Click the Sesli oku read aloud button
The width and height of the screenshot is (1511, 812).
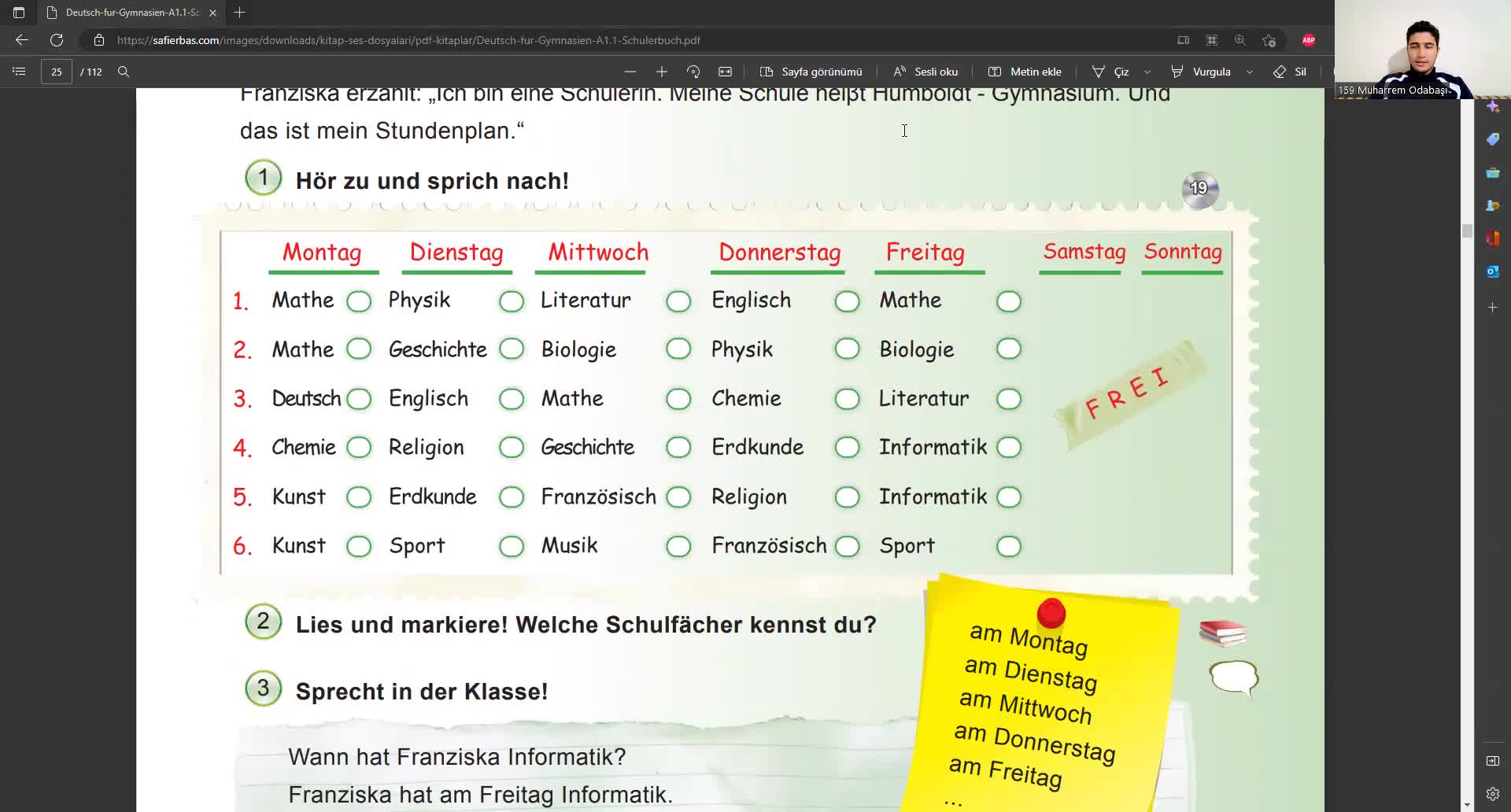[925, 72]
